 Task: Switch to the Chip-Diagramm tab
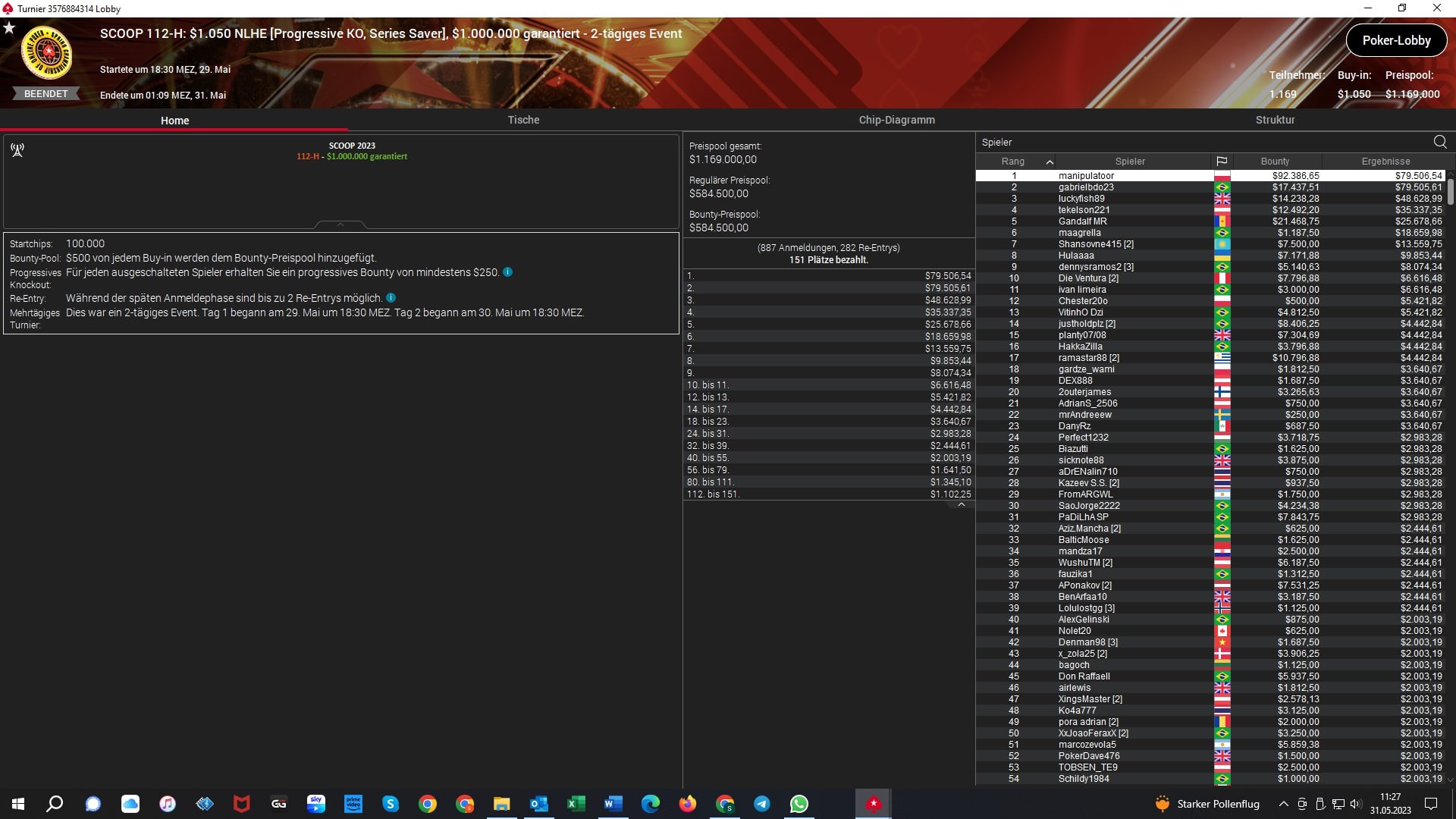pos(896,120)
